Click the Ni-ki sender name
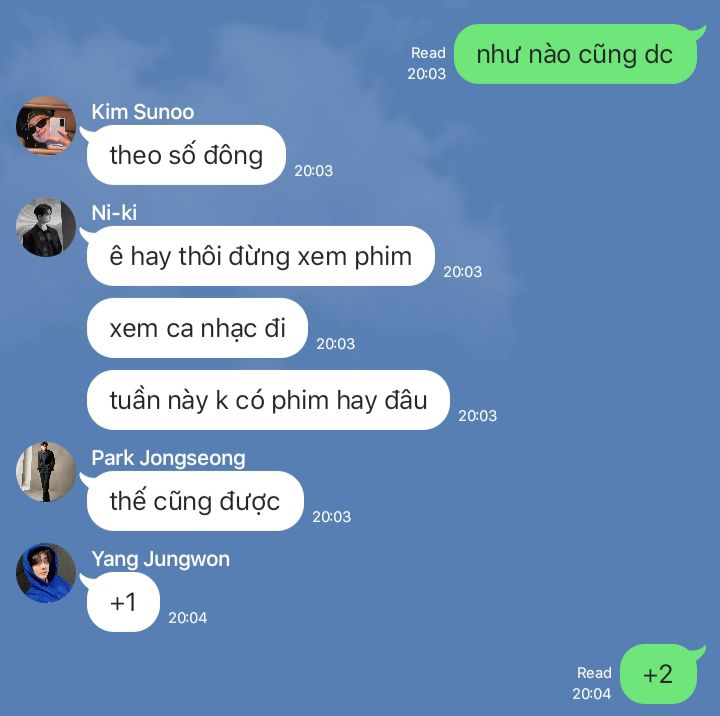 (x=114, y=213)
